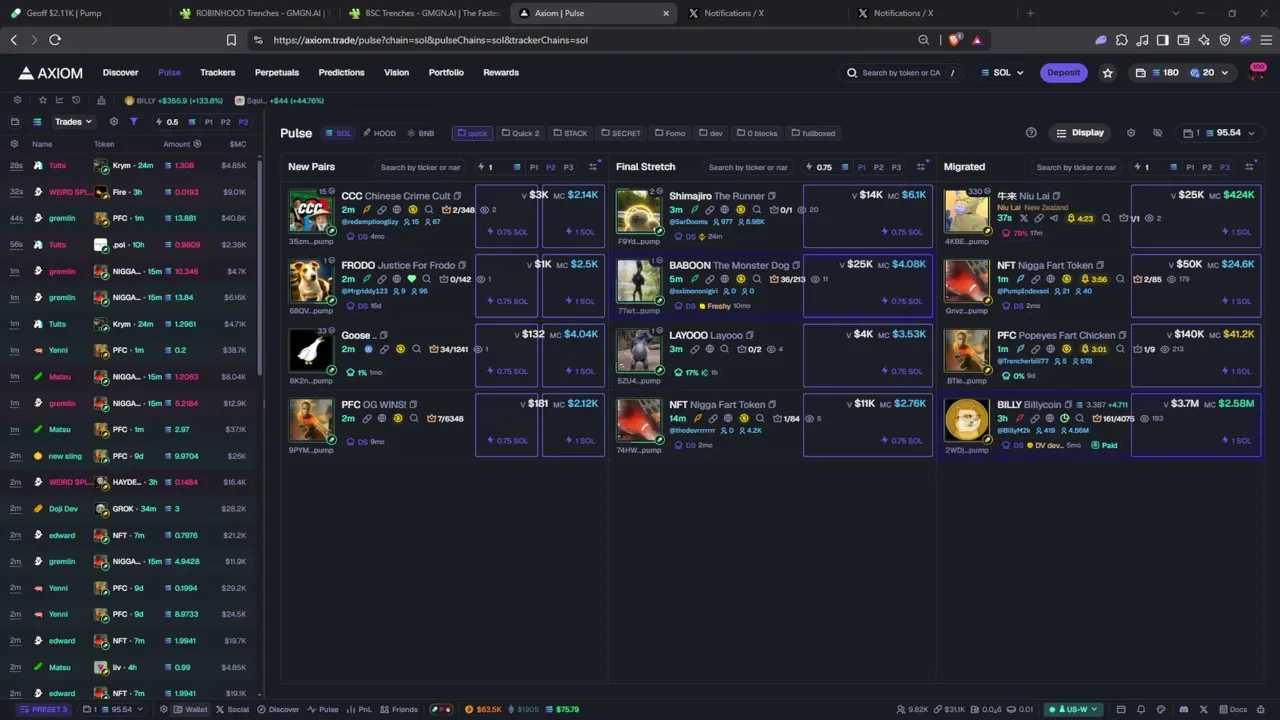This screenshot has width=1280, height=720.
Task: Open New Pairs filter sliders icon
Action: pyautogui.click(x=593, y=167)
